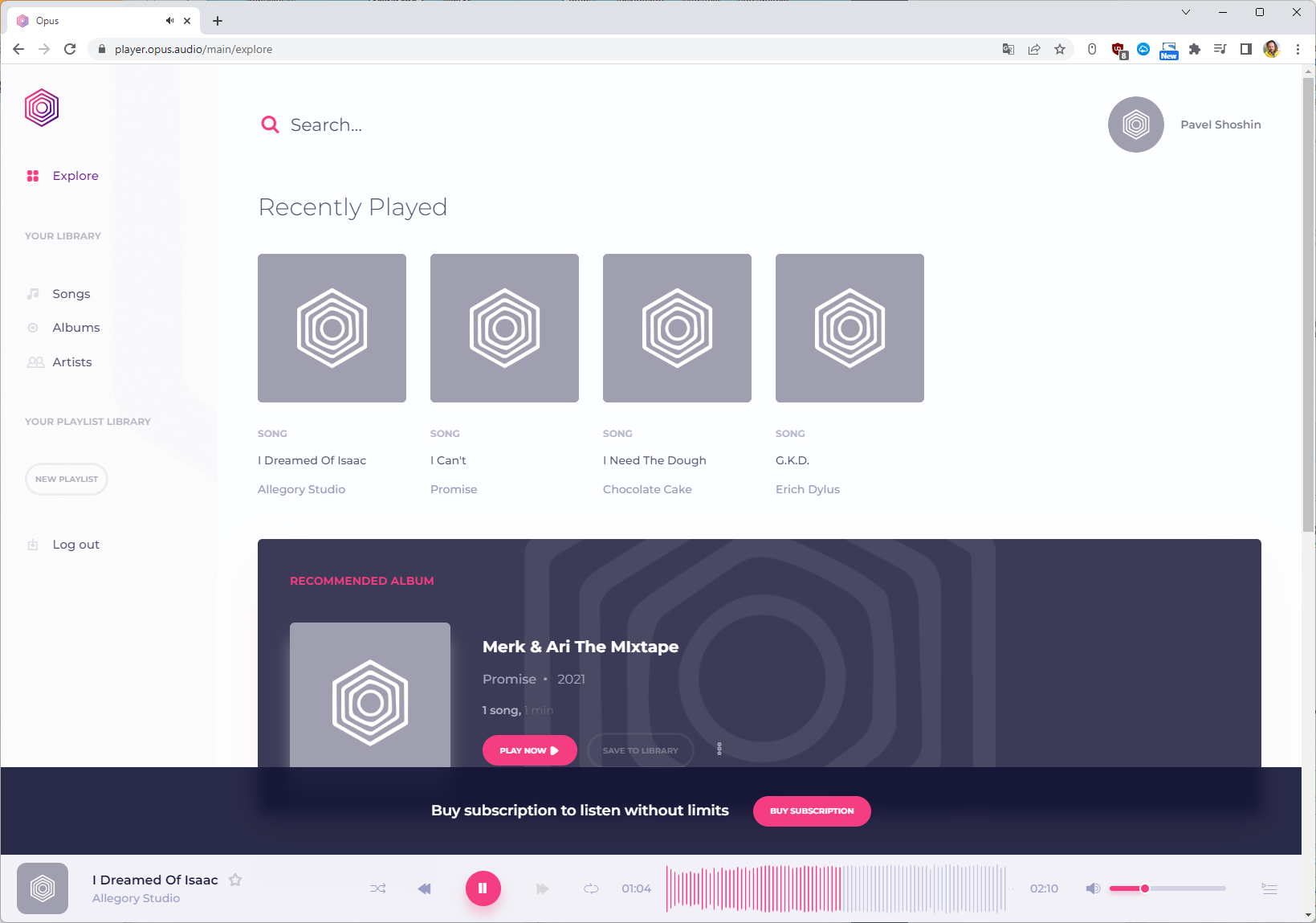Favorite I Dreamed Of Isaac with star
The width and height of the screenshot is (1316, 923).
tap(235, 880)
